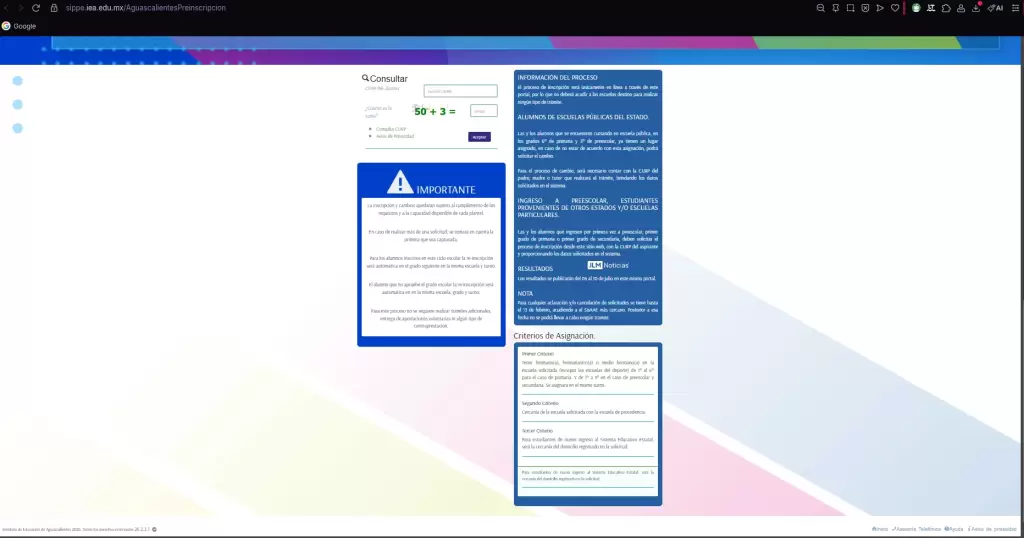This screenshot has height=538, width=1024.
Task: Click the reload page icon
Action: [x=37, y=8]
